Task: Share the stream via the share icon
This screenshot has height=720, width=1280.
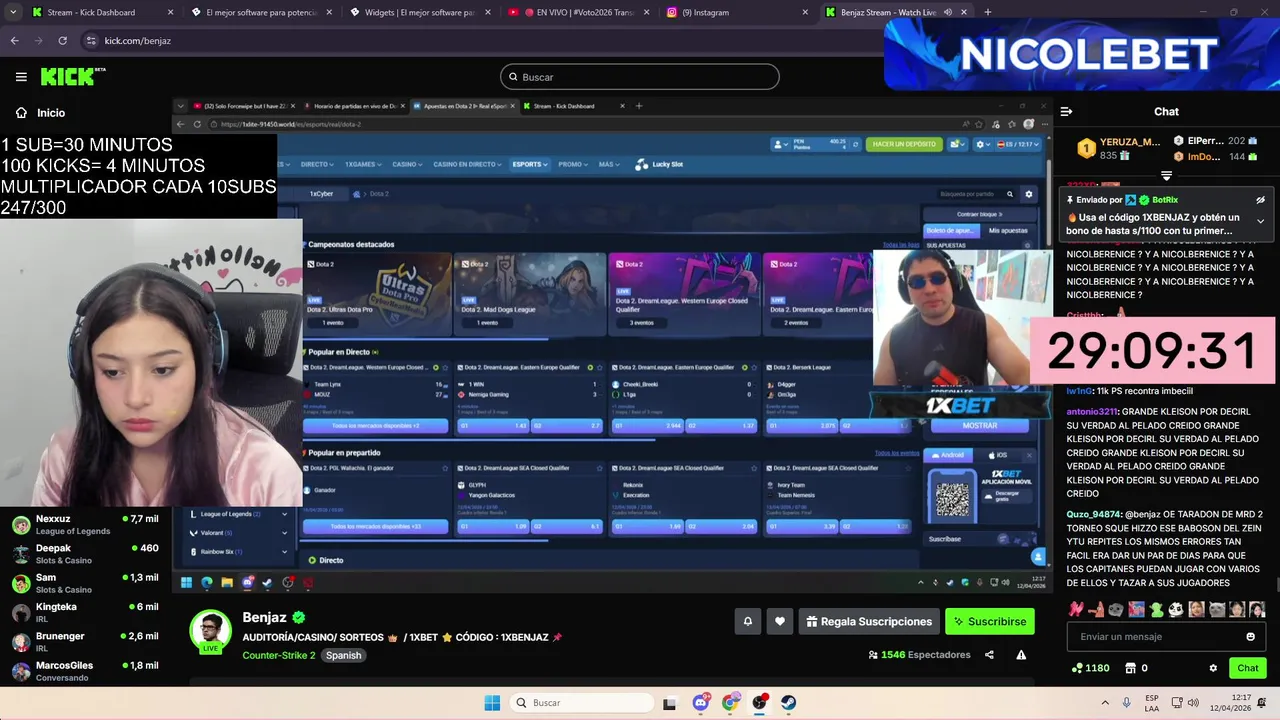Action: 989,655
